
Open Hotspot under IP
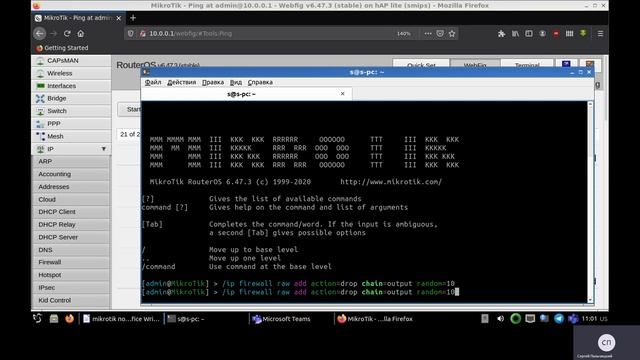71,275
